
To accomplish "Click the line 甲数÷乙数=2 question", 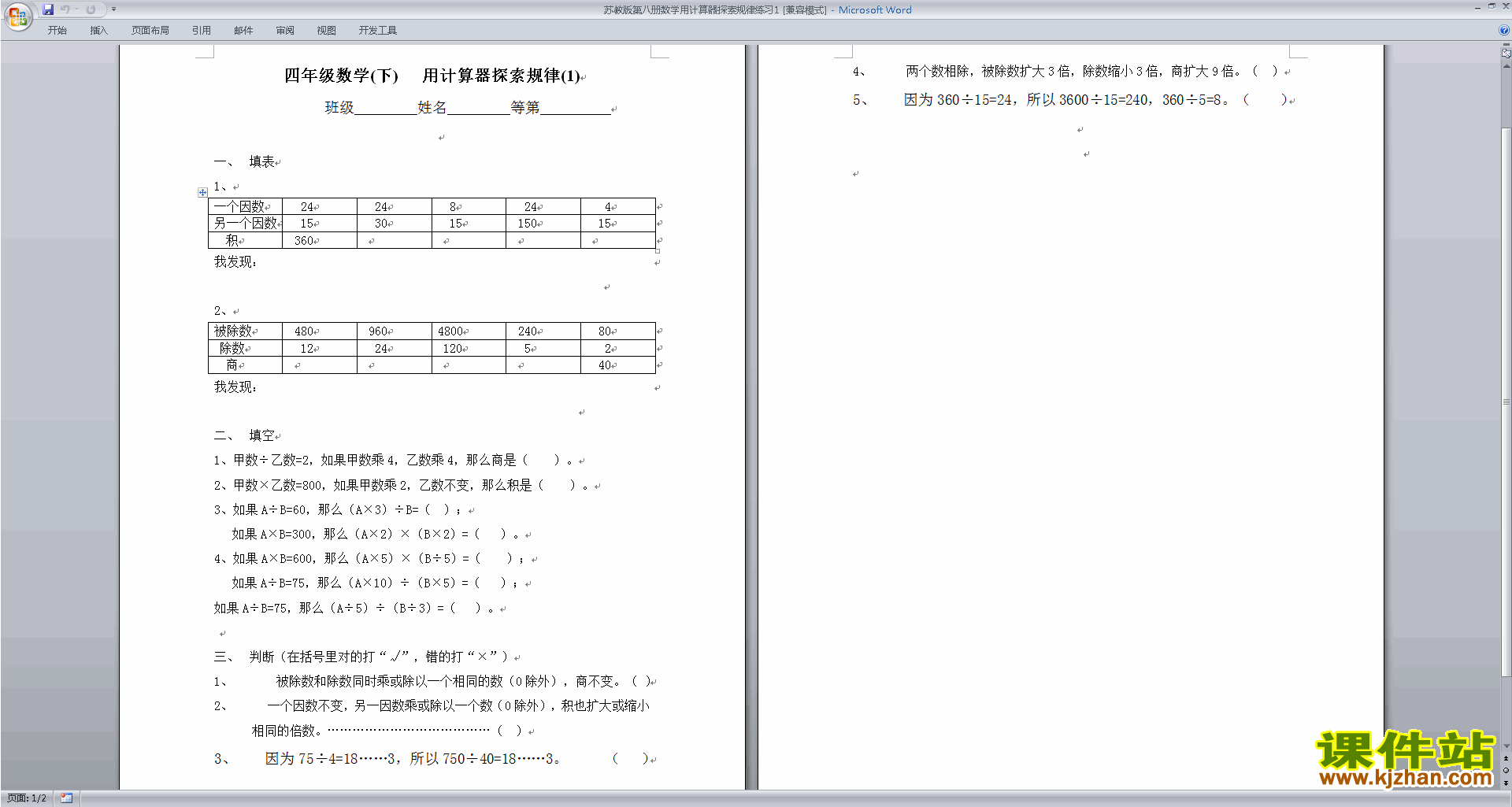I will (x=397, y=460).
